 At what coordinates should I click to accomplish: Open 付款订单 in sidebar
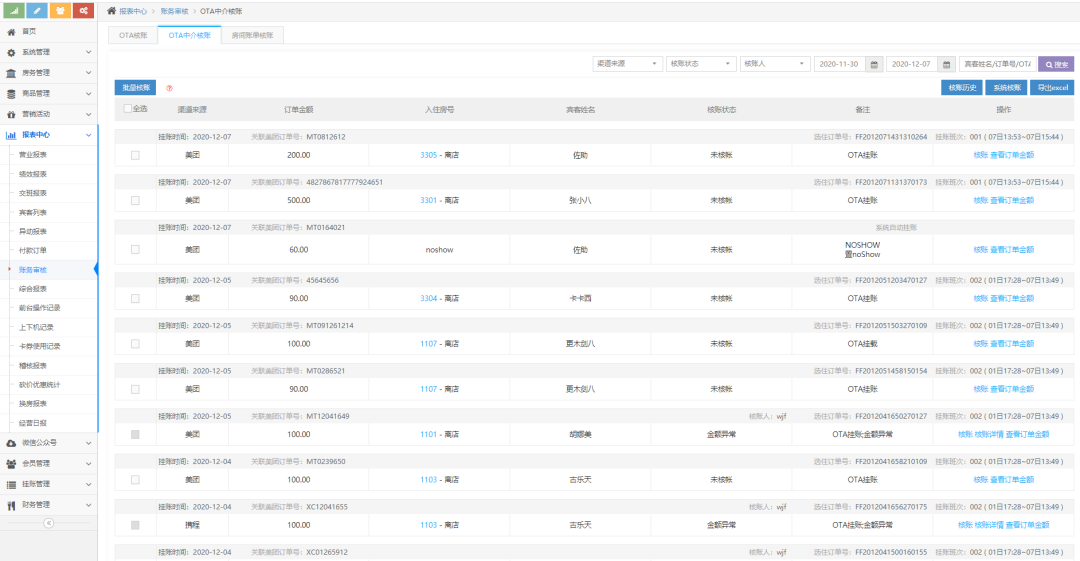(x=32, y=251)
